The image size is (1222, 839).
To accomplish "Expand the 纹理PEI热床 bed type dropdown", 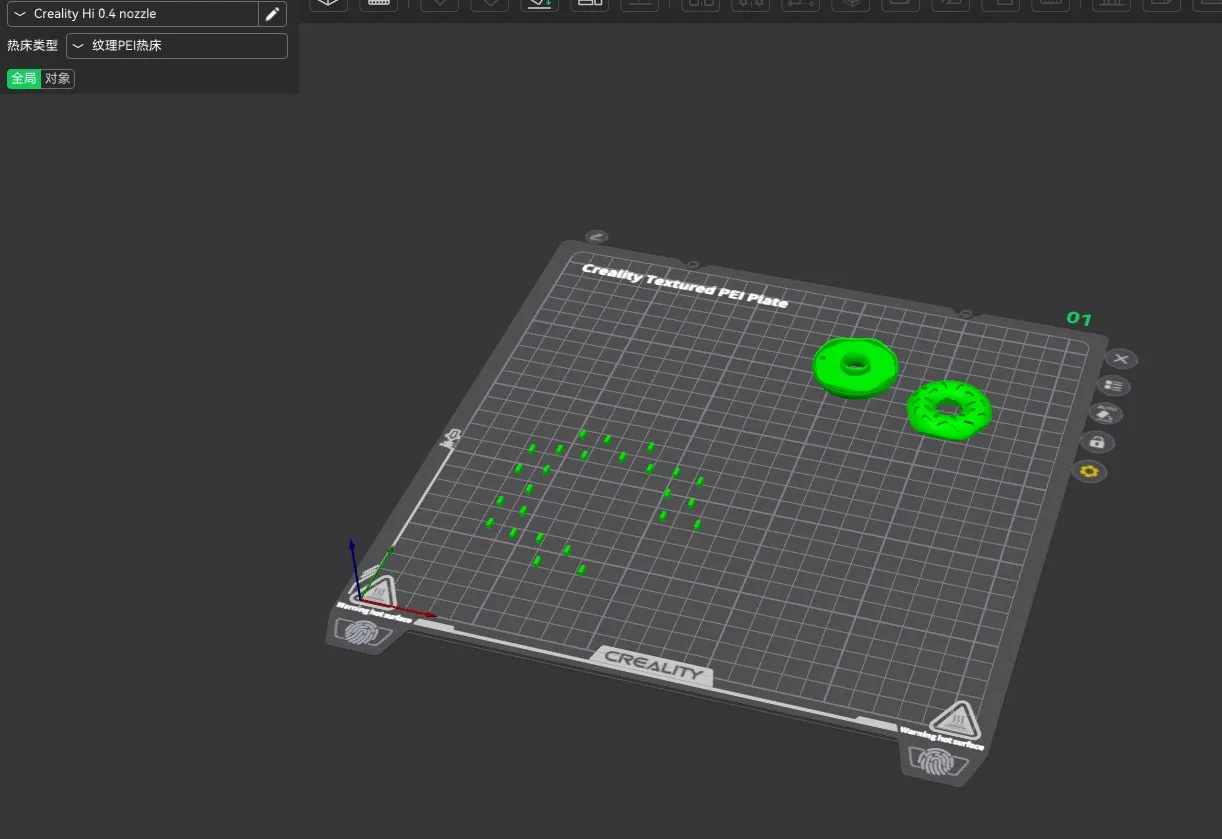I will coord(177,46).
